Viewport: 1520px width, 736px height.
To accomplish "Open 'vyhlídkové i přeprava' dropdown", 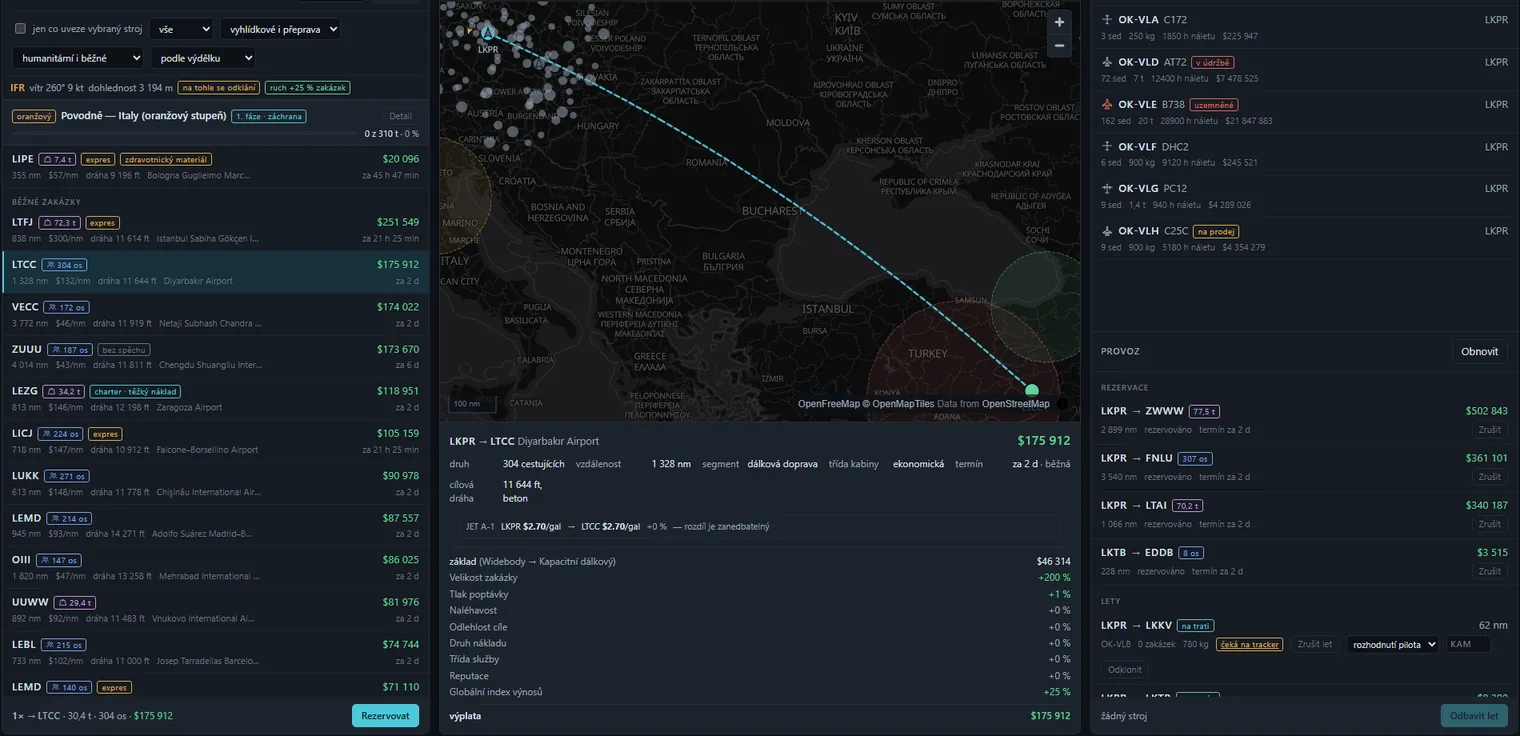I will click(280, 30).
